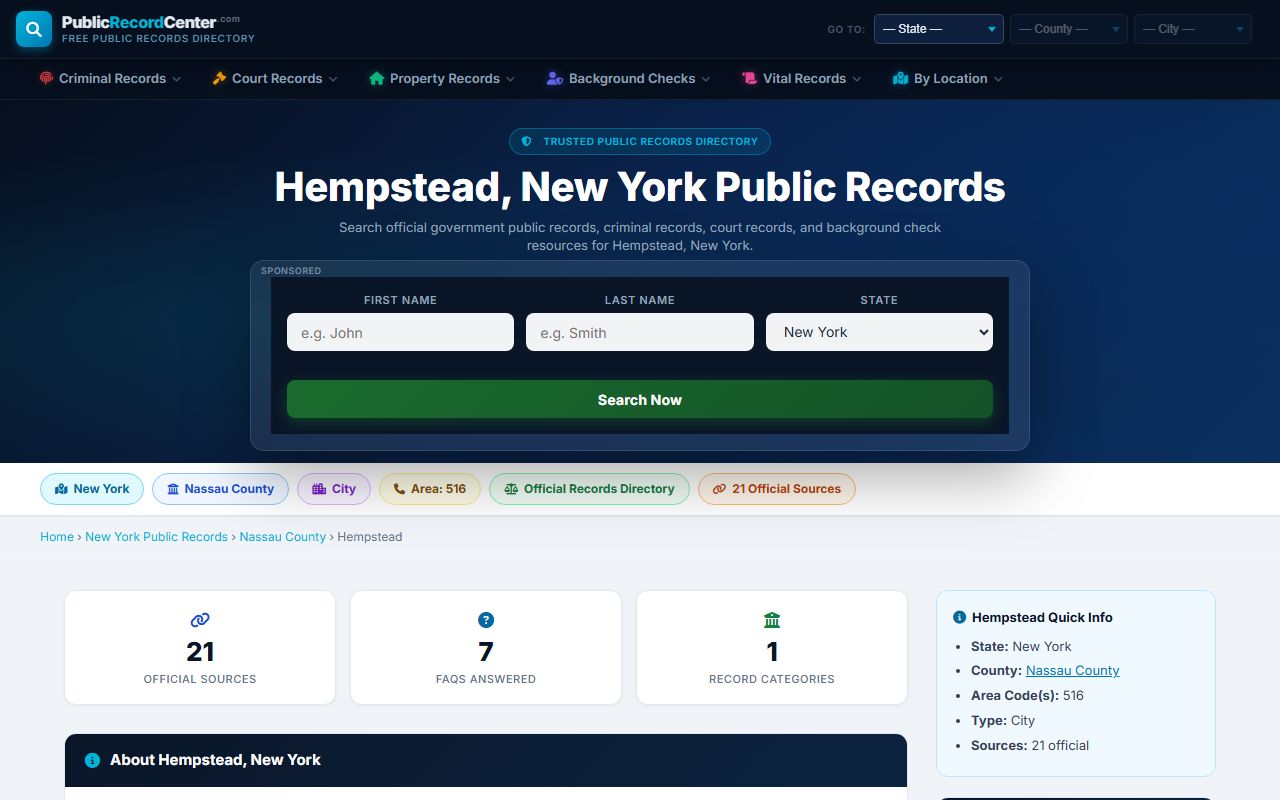Open the City dropdown in Go To bar
Image resolution: width=1280 pixels, height=800 pixels.
point(1193,29)
